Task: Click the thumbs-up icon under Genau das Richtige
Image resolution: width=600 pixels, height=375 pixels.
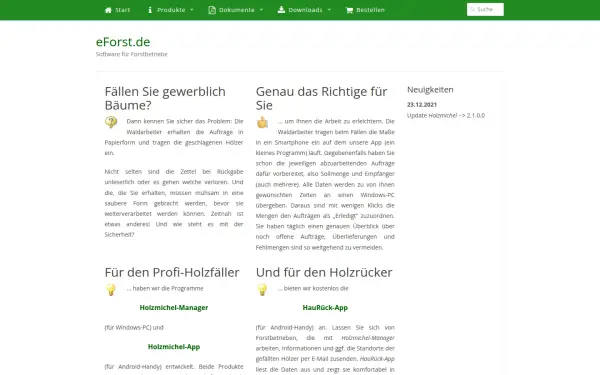Action: click(x=262, y=122)
